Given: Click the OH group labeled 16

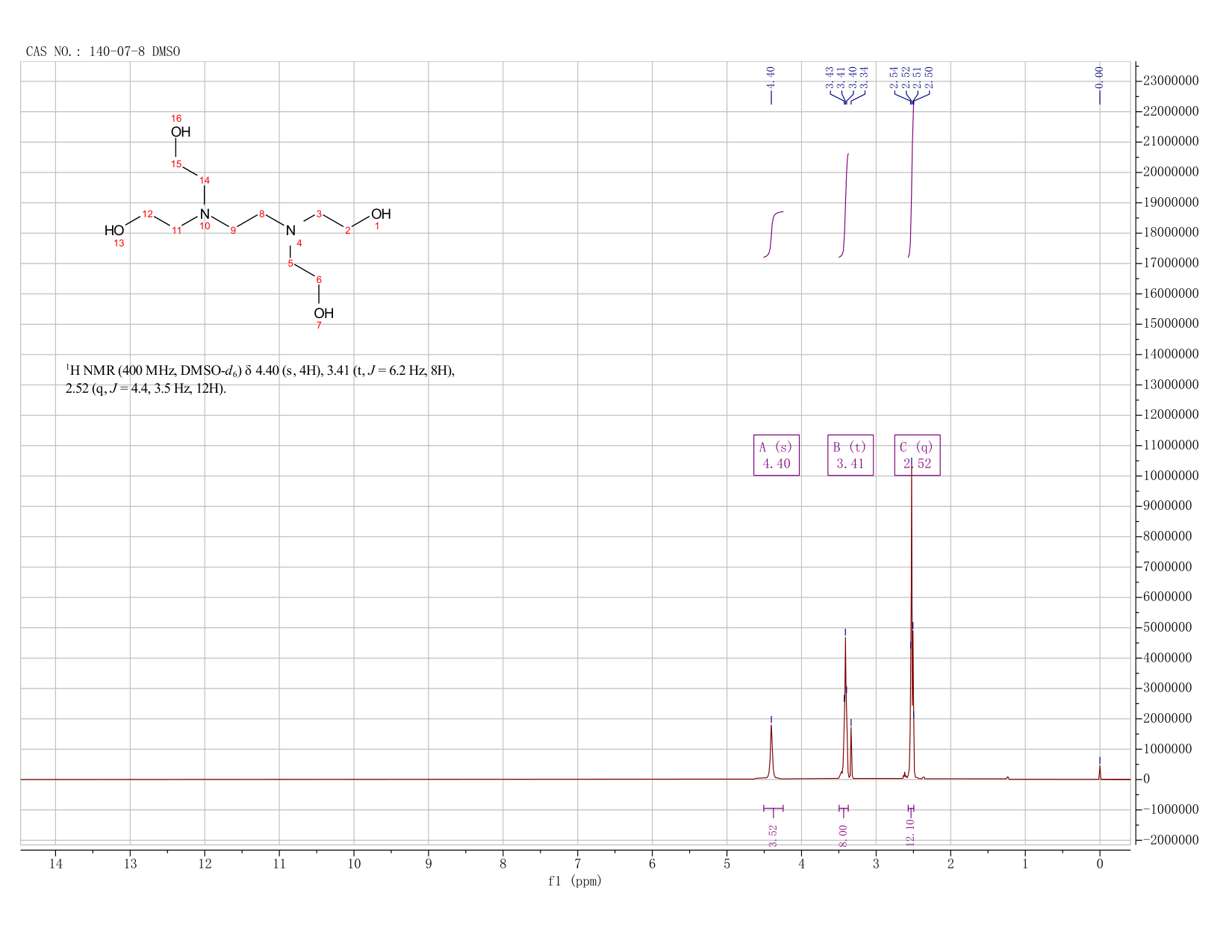Looking at the screenshot, I should [181, 132].
